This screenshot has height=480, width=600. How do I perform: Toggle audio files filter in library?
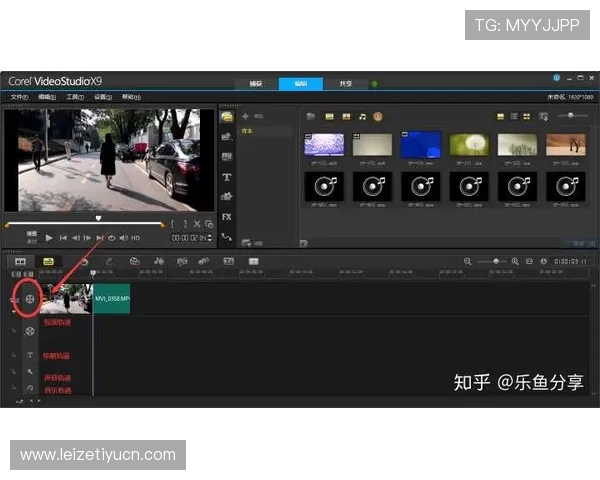pos(363,117)
